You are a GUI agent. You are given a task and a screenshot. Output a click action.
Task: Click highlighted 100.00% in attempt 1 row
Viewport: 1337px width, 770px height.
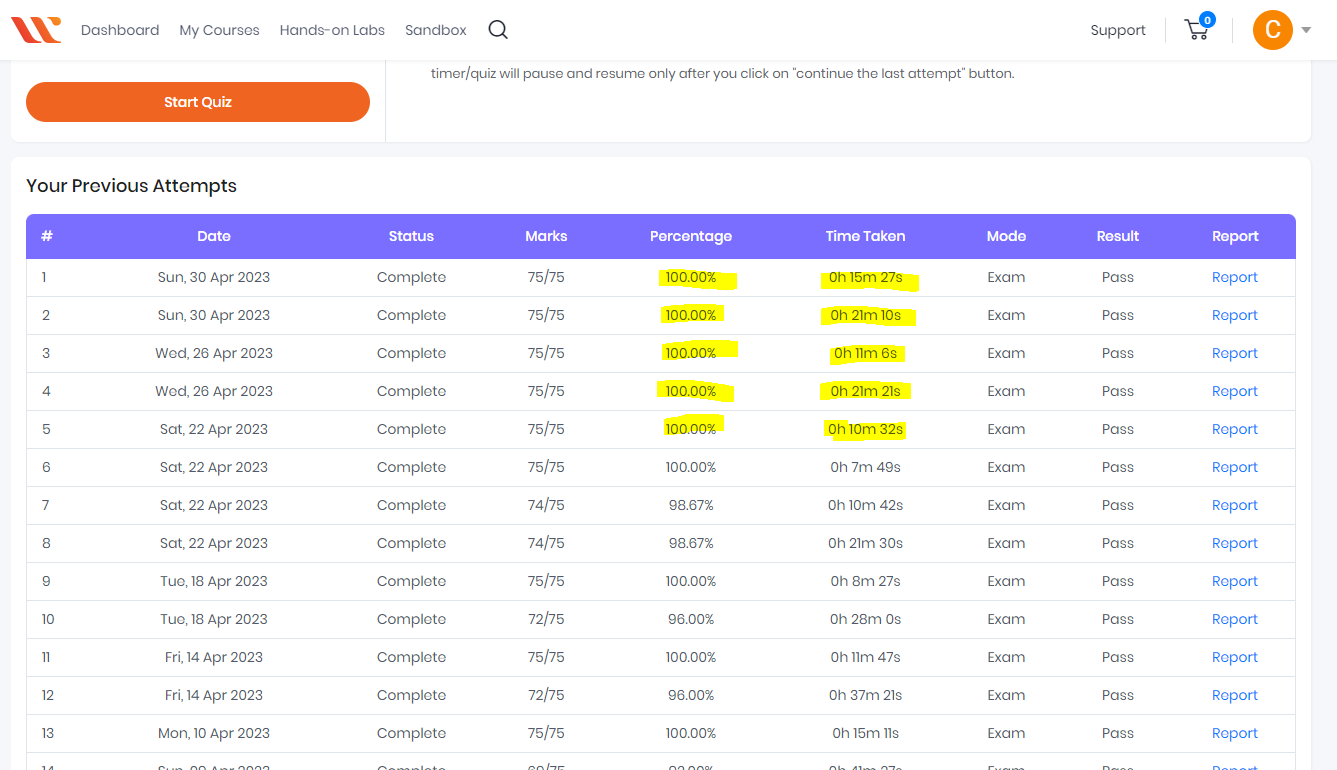coord(691,277)
